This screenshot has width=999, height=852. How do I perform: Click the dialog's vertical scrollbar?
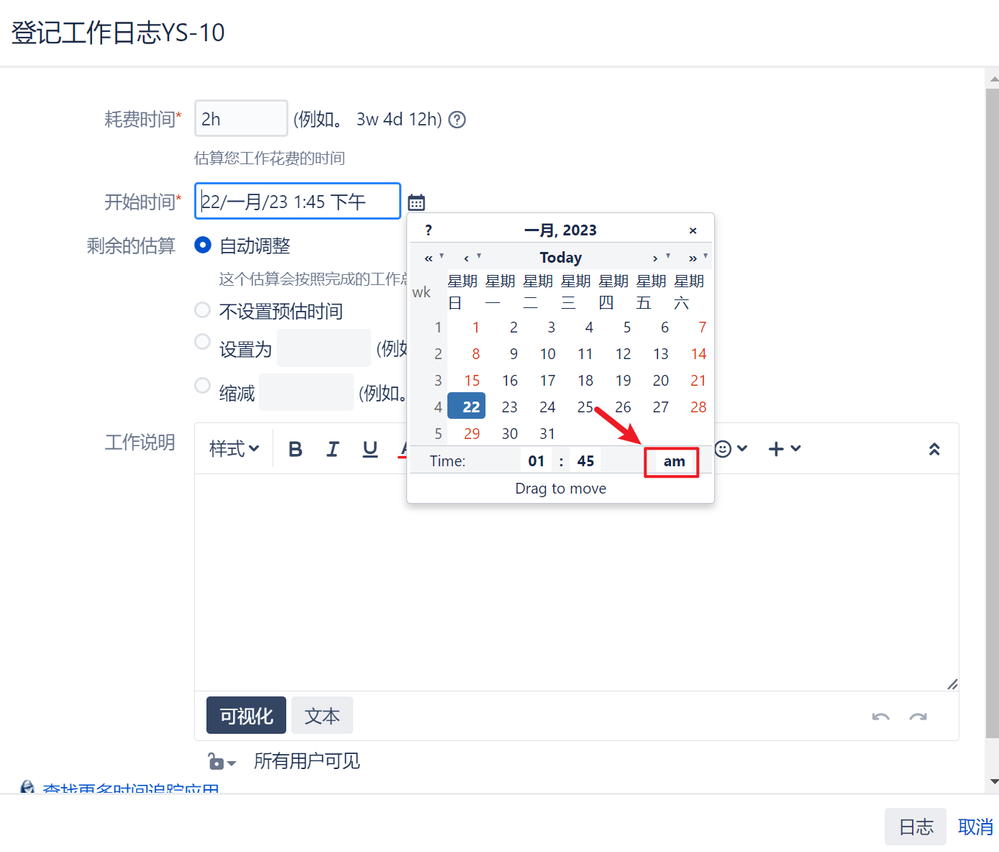point(992,413)
